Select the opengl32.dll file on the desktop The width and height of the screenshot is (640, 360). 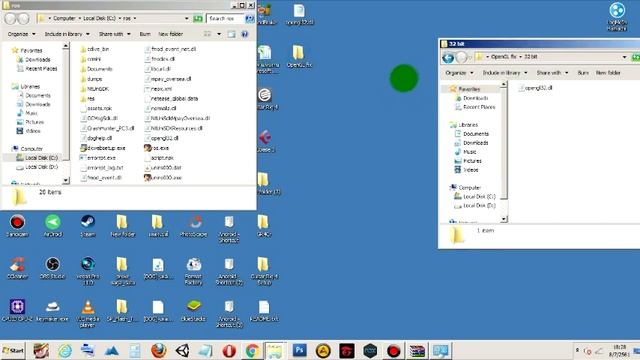299,15
